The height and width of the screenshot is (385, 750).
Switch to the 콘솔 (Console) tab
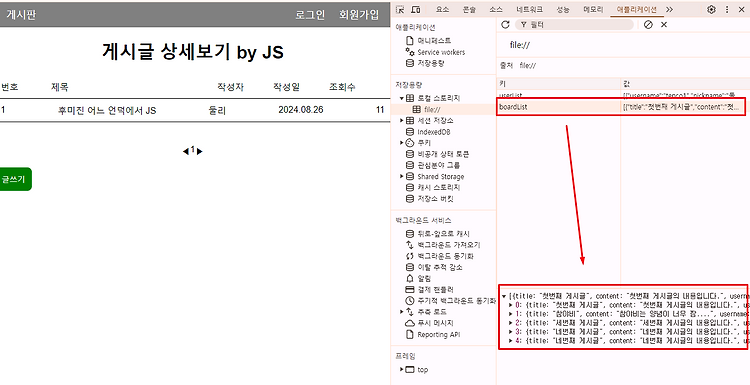469,10
